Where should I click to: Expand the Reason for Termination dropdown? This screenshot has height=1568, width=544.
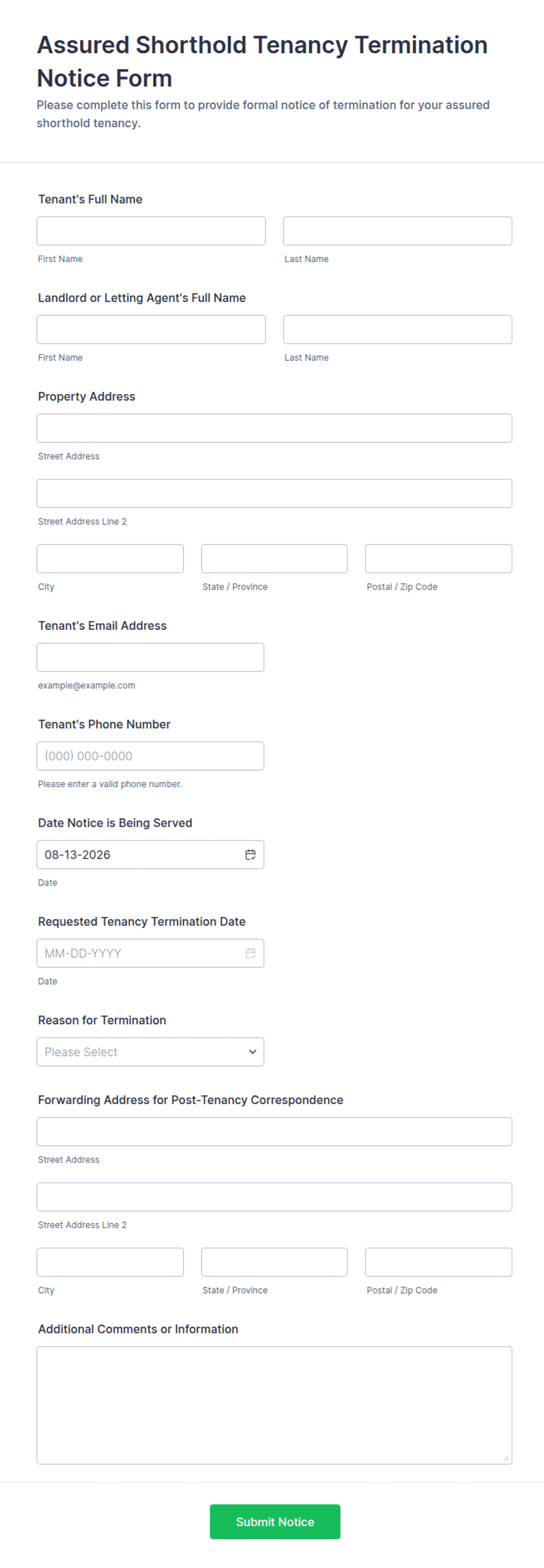tap(150, 1052)
